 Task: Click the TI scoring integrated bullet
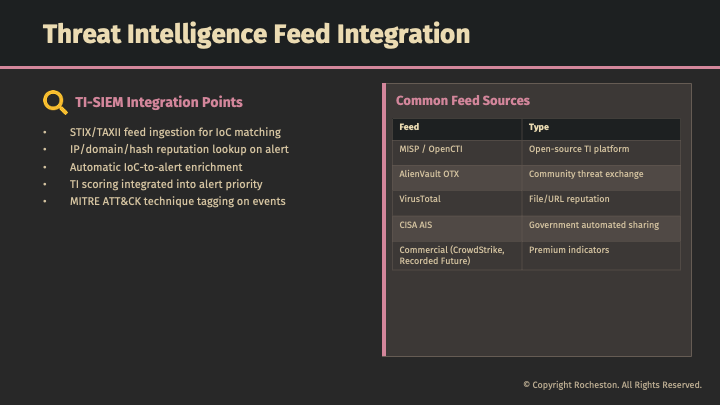click(166, 184)
